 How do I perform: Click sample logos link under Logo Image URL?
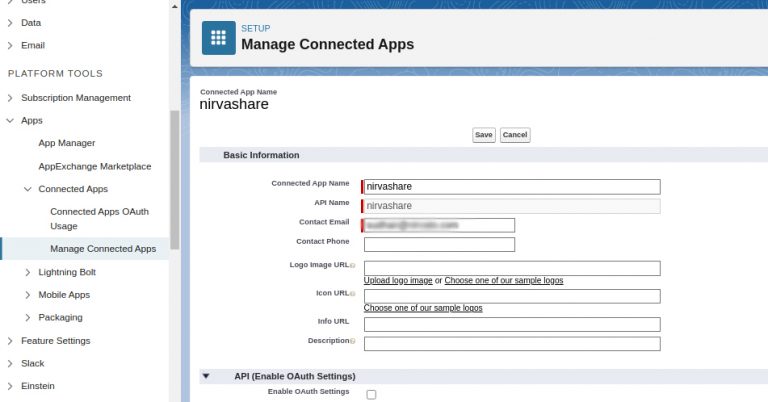tap(504, 281)
